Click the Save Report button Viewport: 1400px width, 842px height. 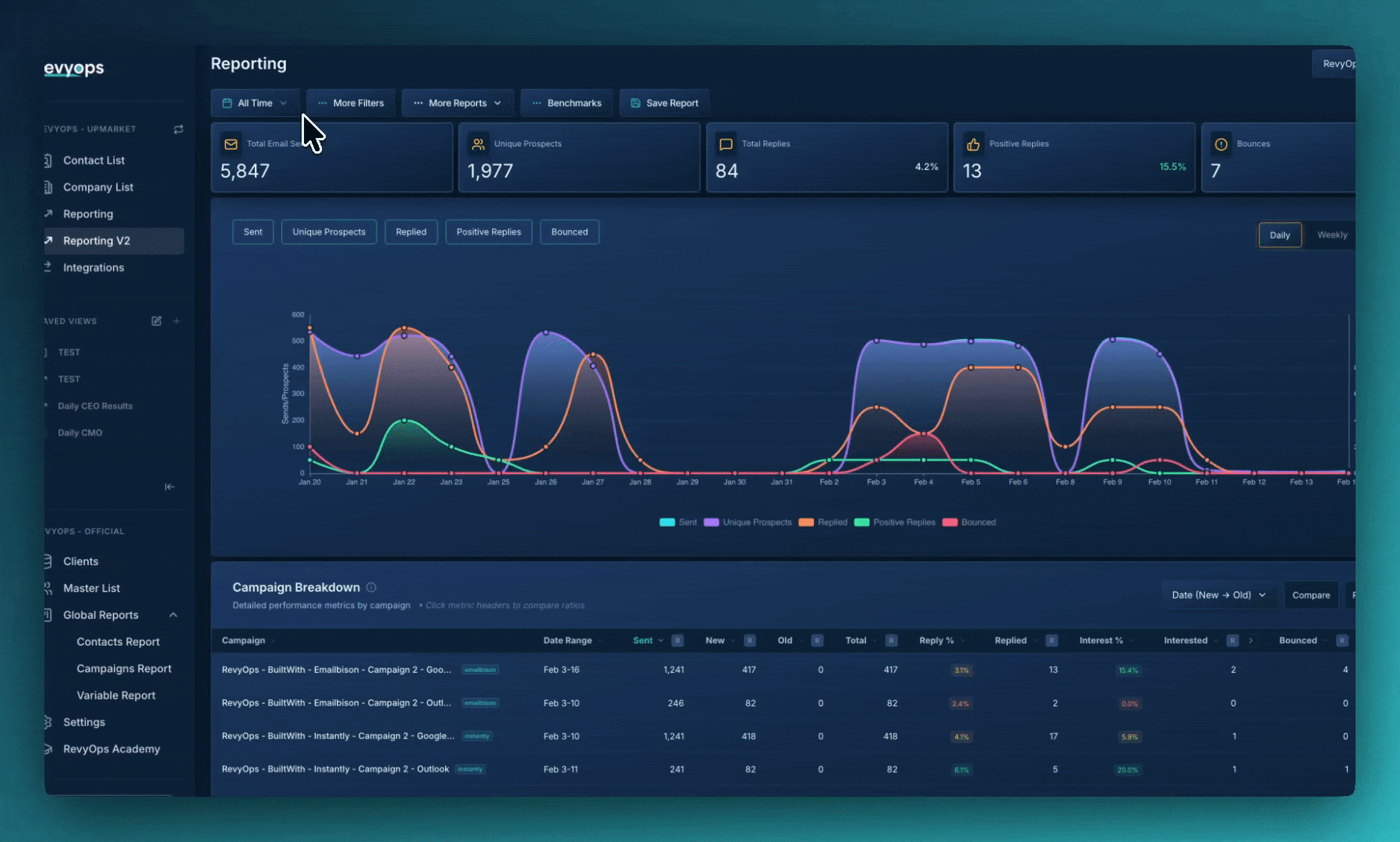click(x=664, y=102)
